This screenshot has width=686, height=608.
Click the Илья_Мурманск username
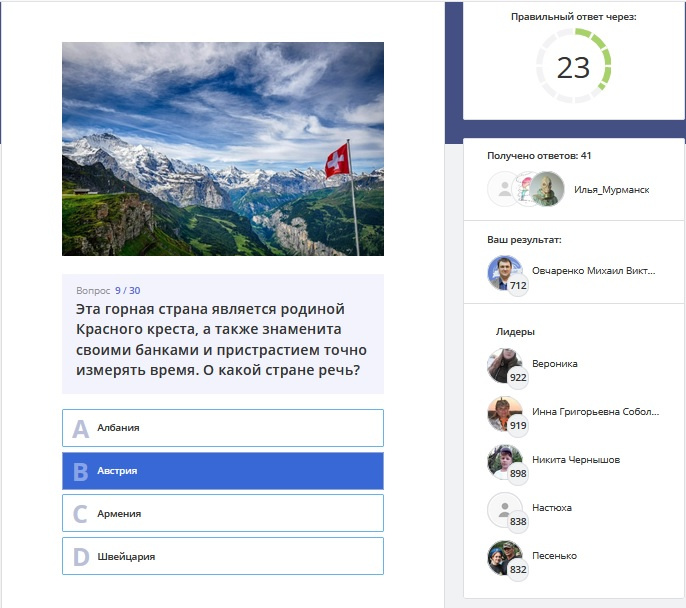(611, 190)
